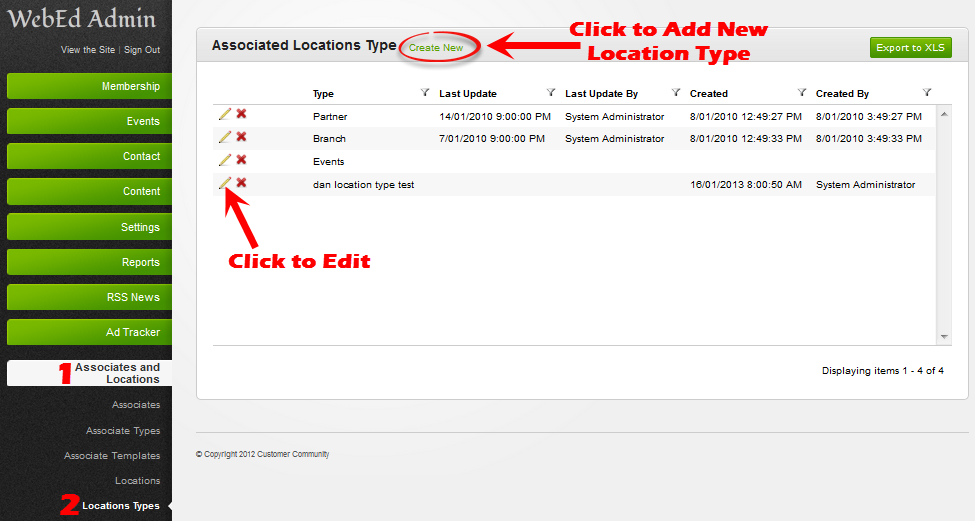Click Displaying items 1 - 4 of 4 text
Viewport: 975px width, 521px height.
(x=883, y=371)
